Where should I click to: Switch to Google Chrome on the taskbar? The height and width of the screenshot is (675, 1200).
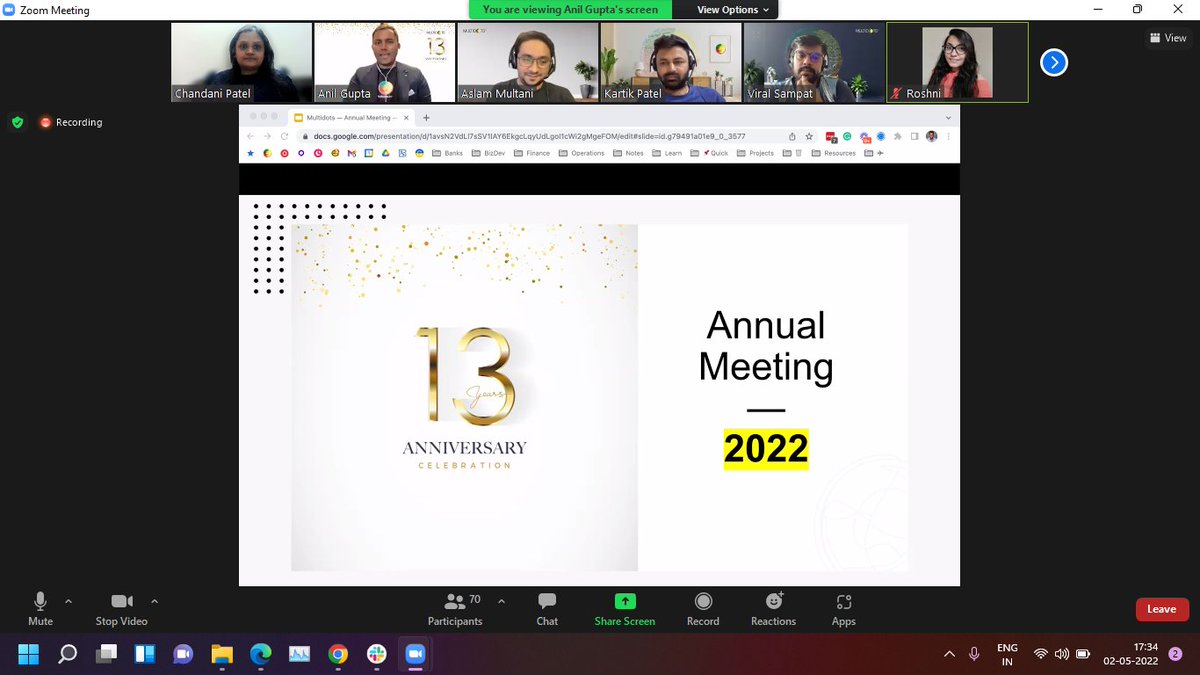pos(338,654)
